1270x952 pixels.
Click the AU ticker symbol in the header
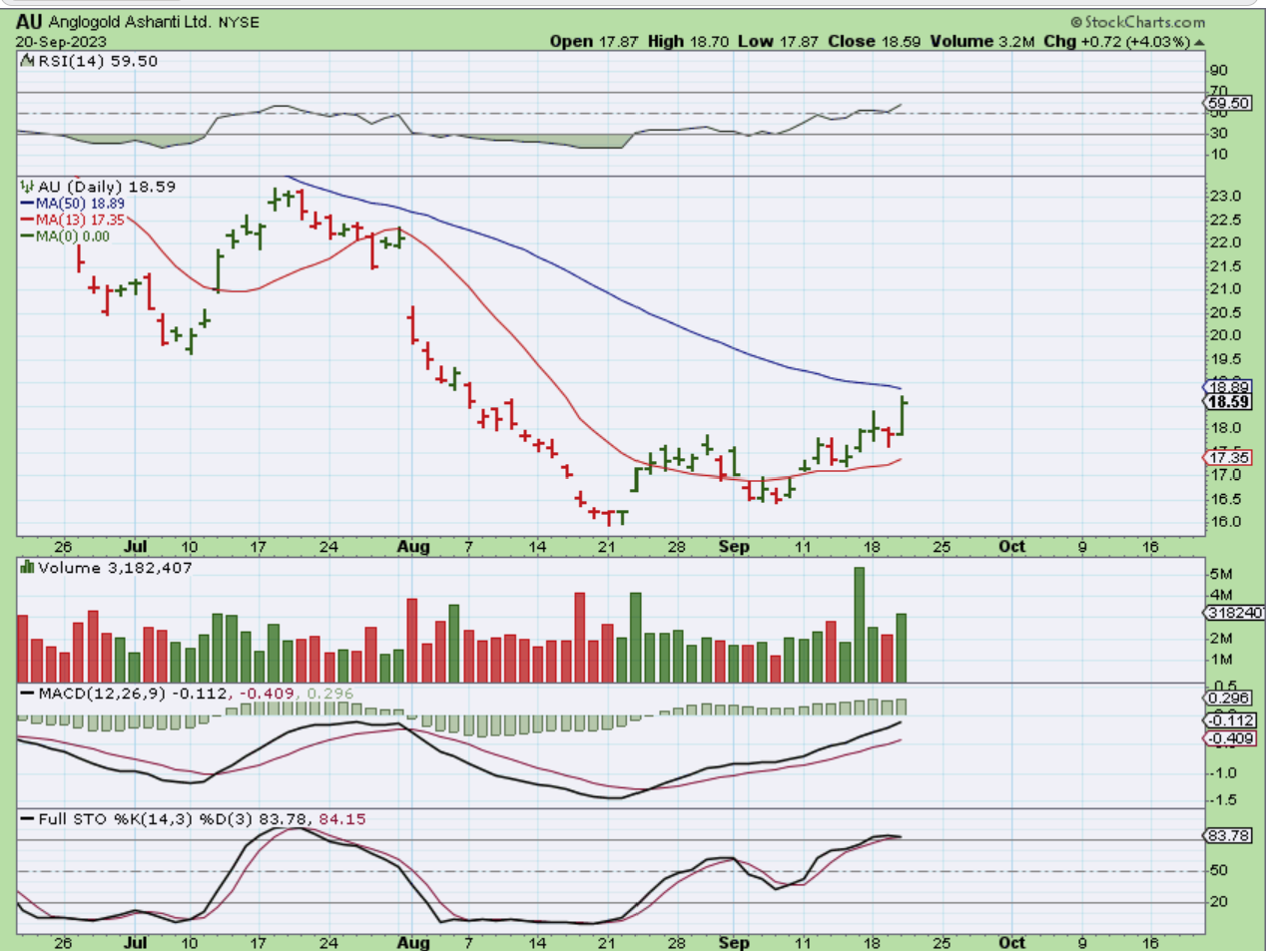pos(29,21)
